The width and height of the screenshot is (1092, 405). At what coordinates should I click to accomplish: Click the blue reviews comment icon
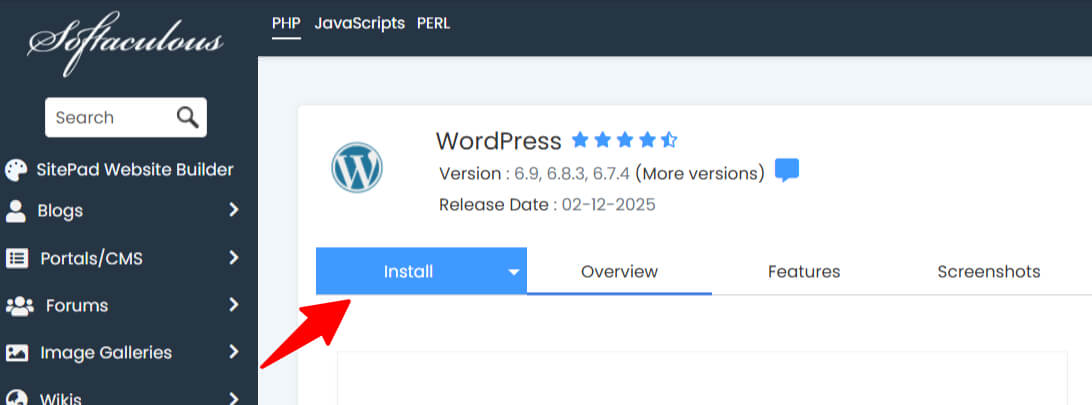pyautogui.click(x=787, y=170)
